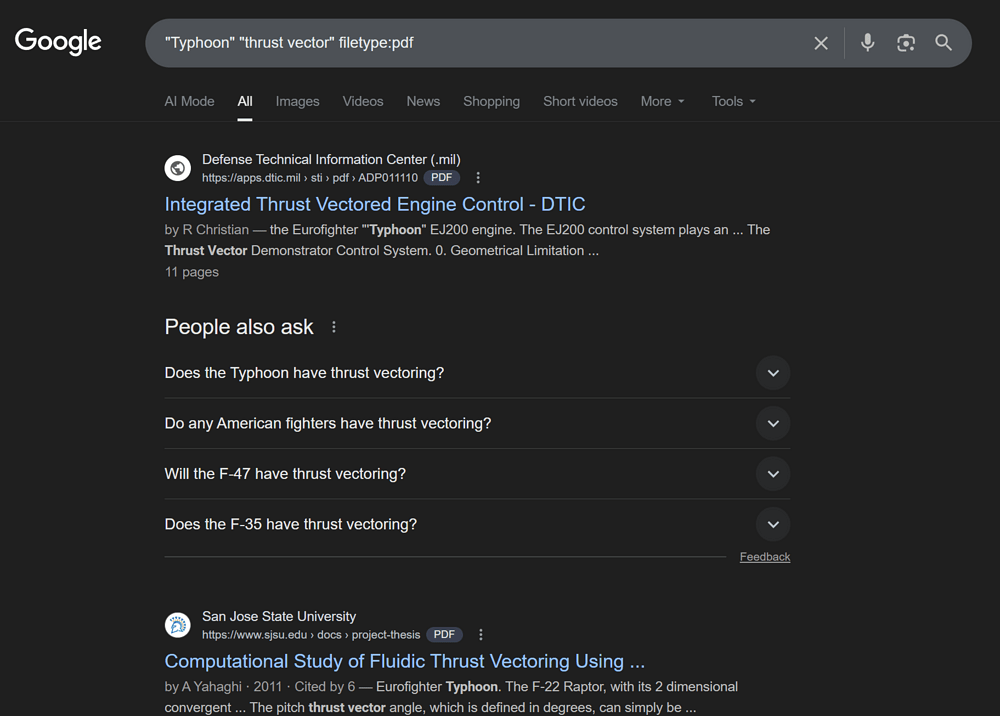Image resolution: width=1000 pixels, height=716 pixels.
Task: Click the San Jose State University favicon
Action: [178, 625]
